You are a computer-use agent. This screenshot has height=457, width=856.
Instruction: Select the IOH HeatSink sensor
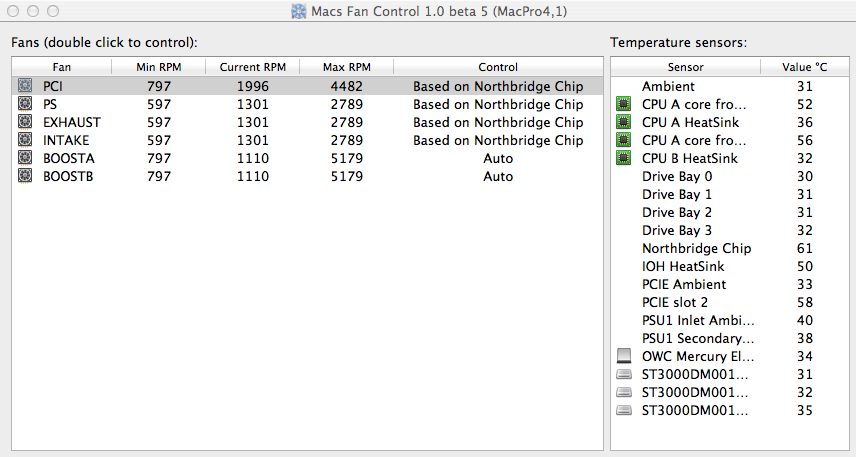[x=730, y=266]
